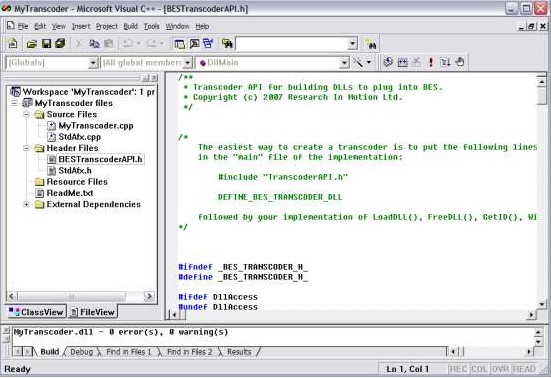The width and height of the screenshot is (551, 378).
Task: Toggle breakpoint with the hand icon
Action: point(460,63)
